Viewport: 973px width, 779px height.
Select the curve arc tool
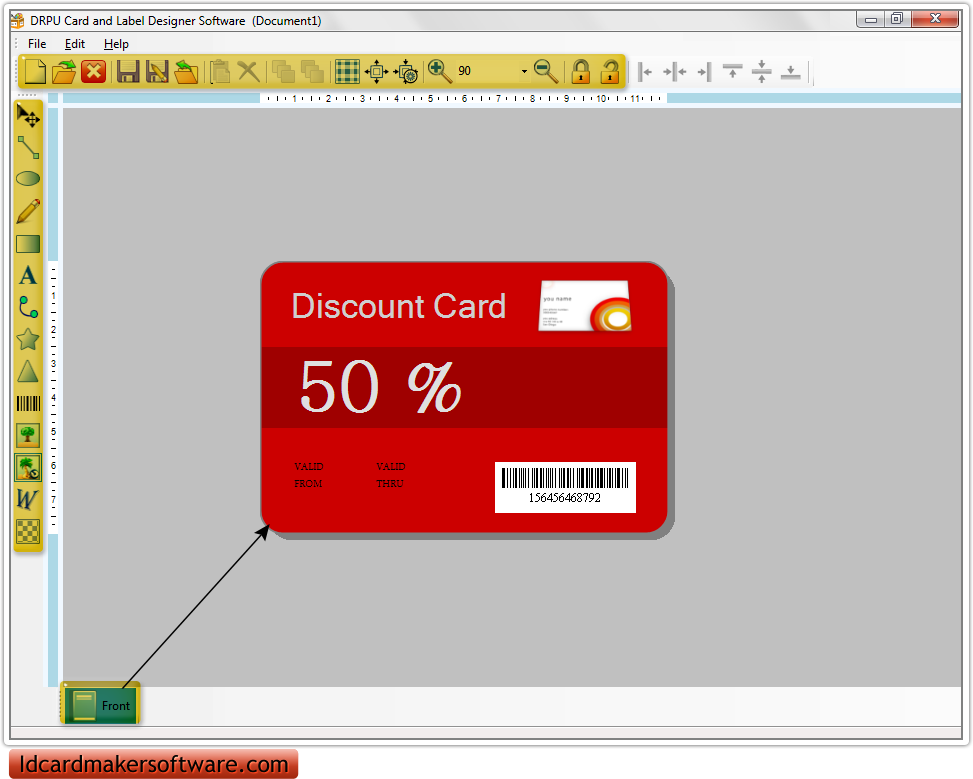coord(28,307)
